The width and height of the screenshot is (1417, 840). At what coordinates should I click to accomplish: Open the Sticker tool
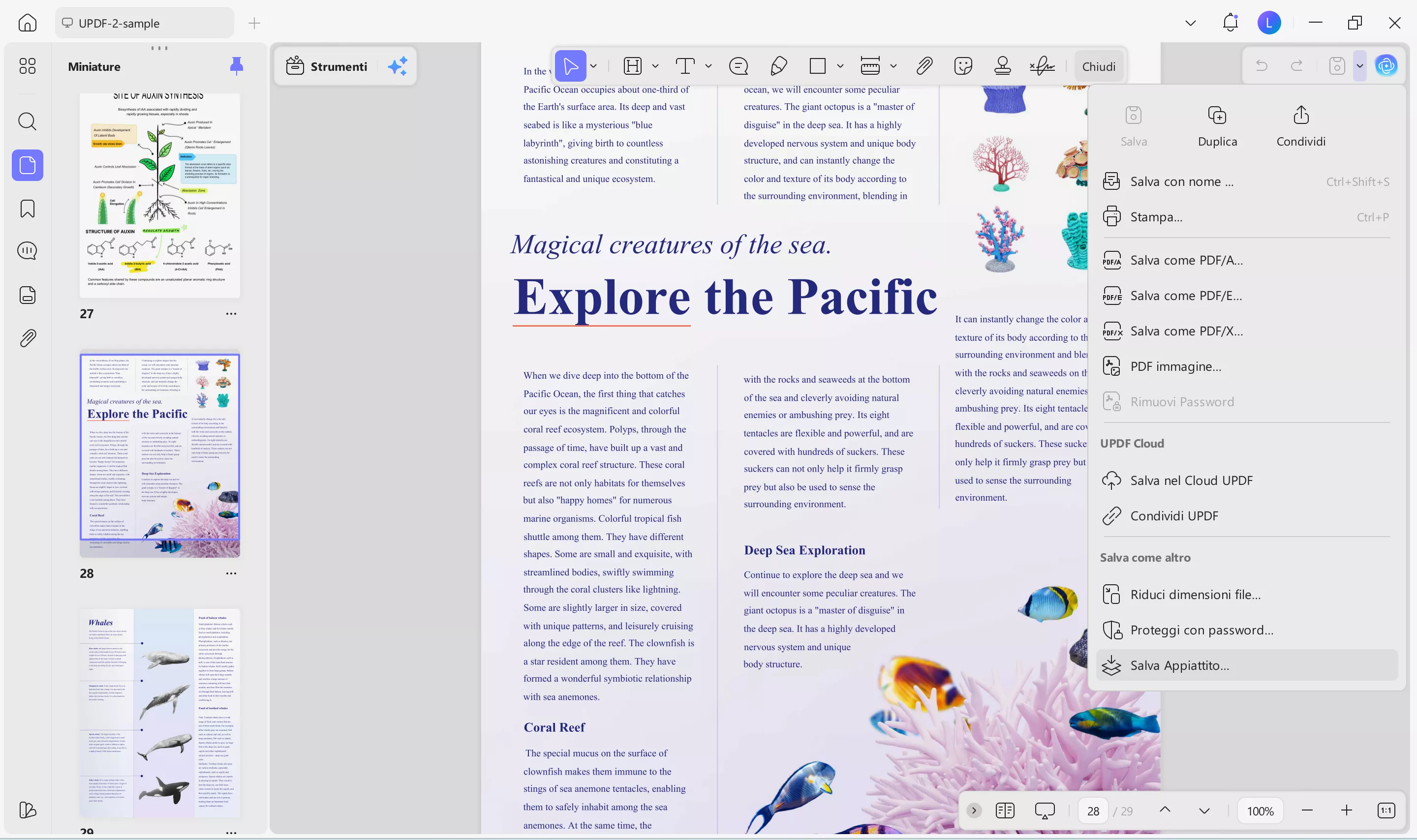963,66
